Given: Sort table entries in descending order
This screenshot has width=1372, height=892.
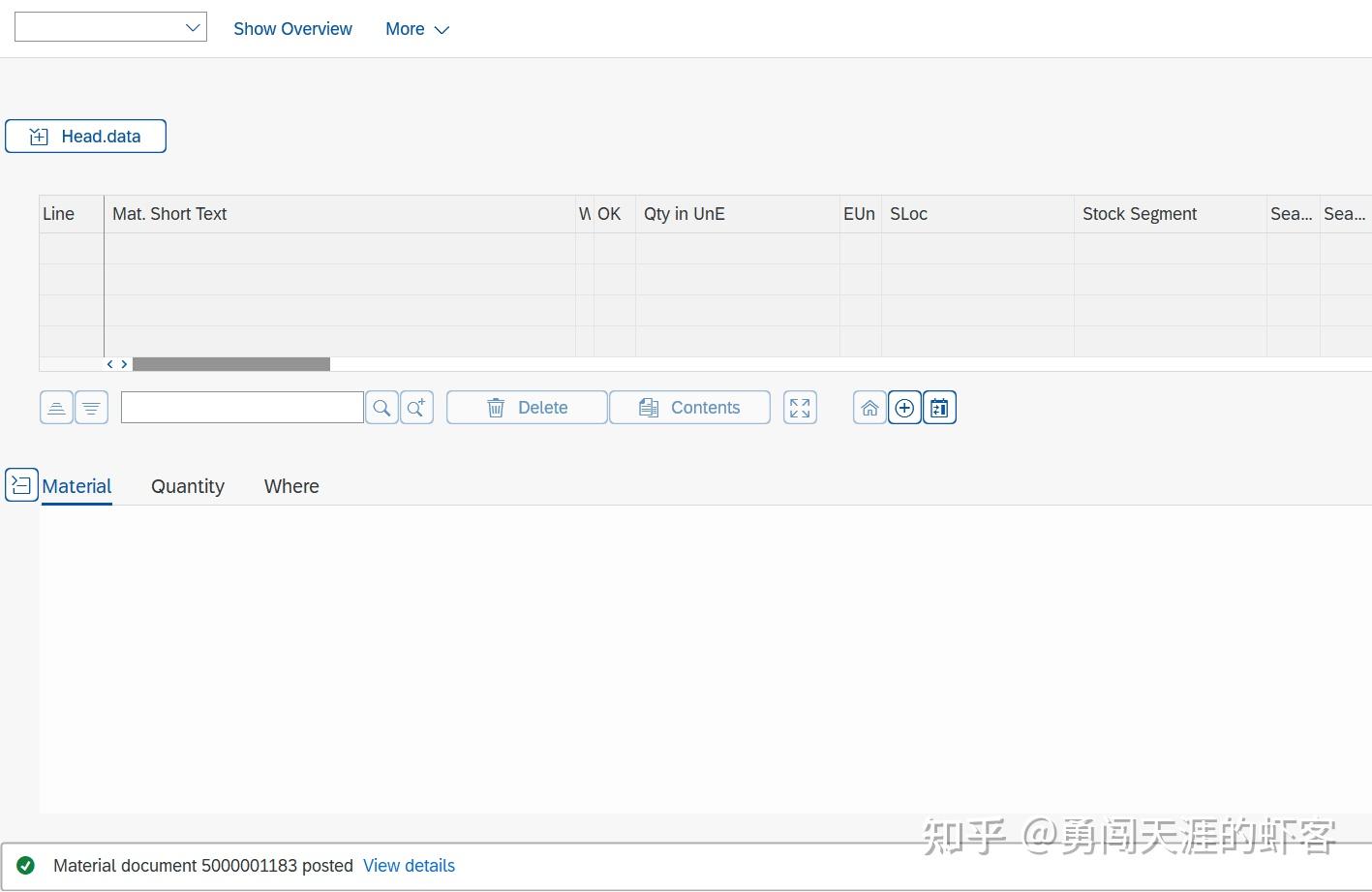Looking at the screenshot, I should coord(91,407).
